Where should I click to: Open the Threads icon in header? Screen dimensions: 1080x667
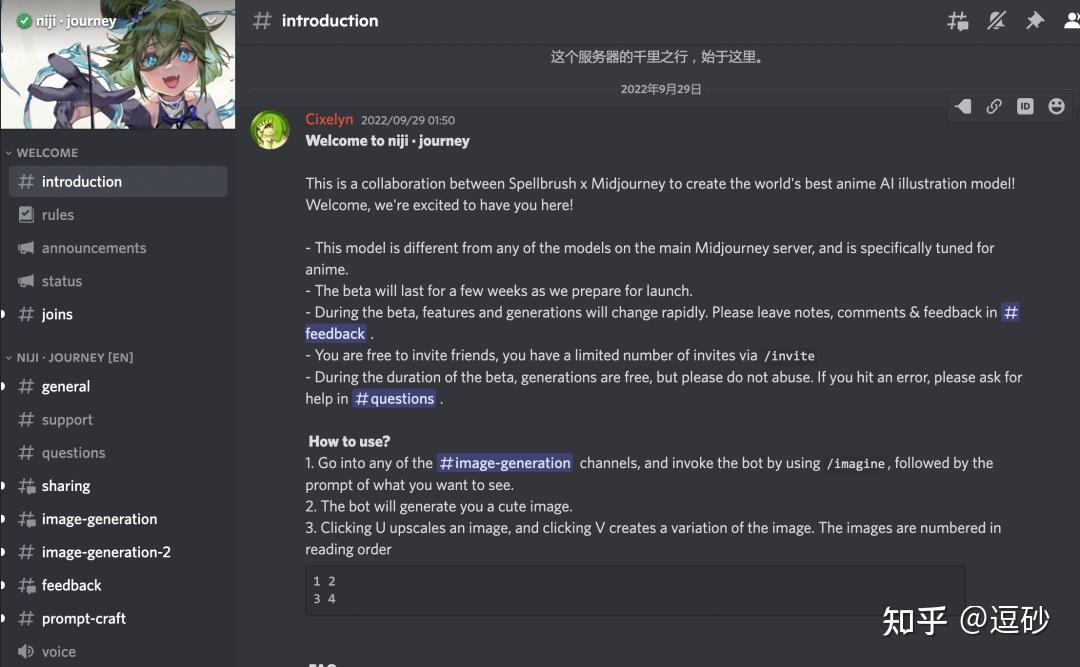(957, 21)
